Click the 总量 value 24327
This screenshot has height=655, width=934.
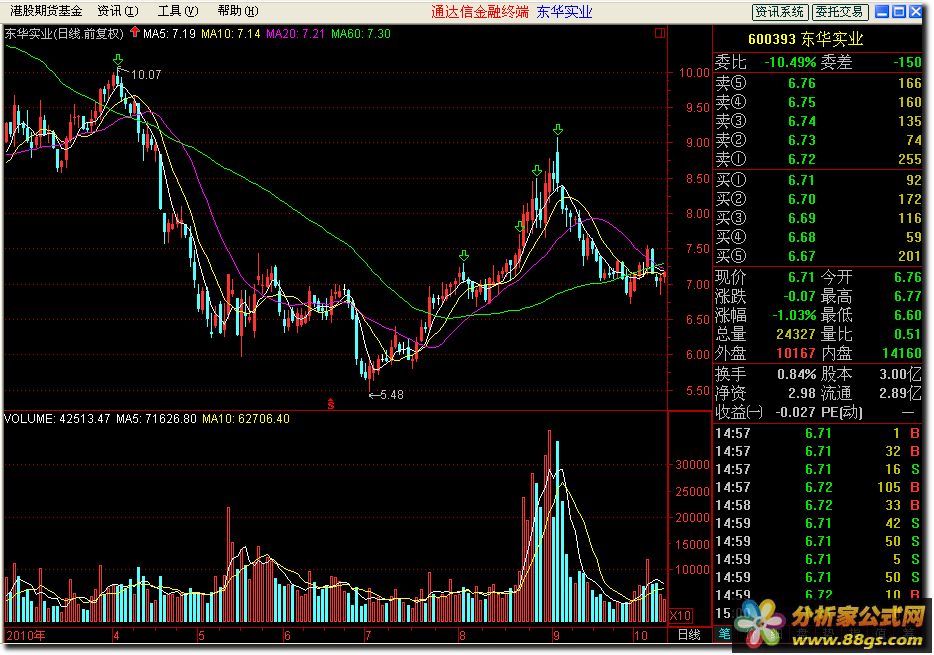coord(795,335)
